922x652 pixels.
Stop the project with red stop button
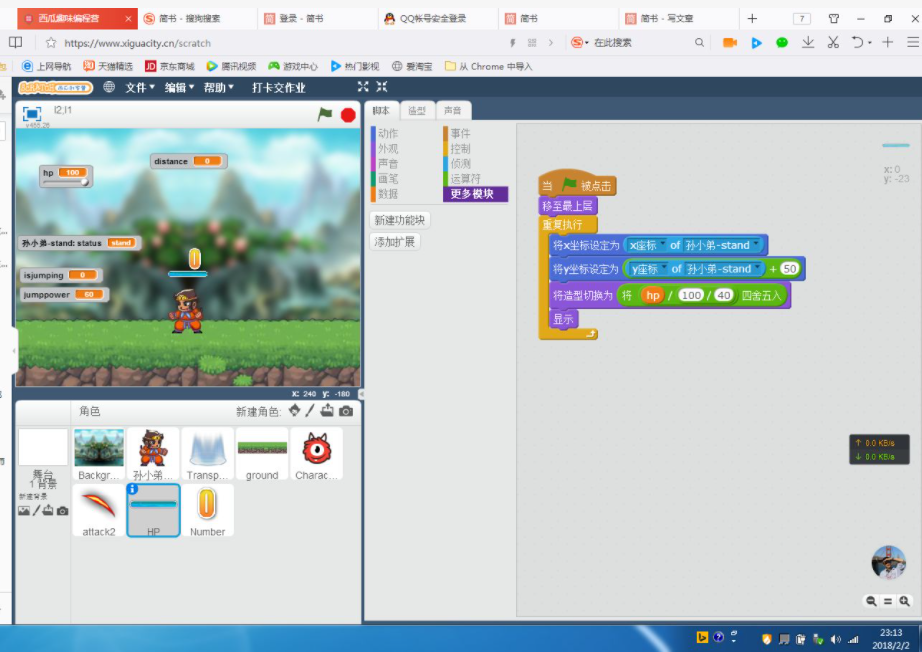348,115
